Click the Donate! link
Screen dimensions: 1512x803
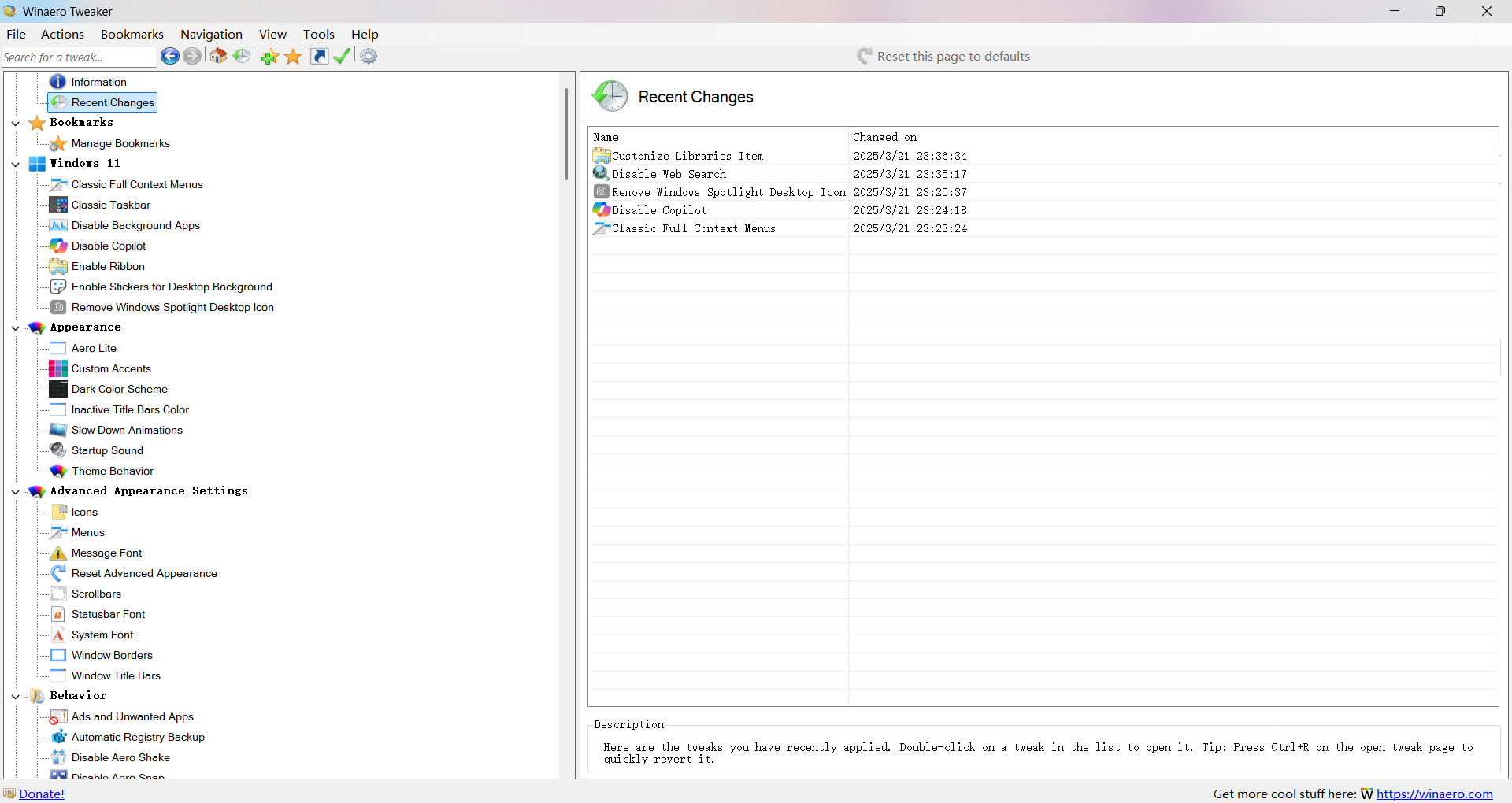41,794
